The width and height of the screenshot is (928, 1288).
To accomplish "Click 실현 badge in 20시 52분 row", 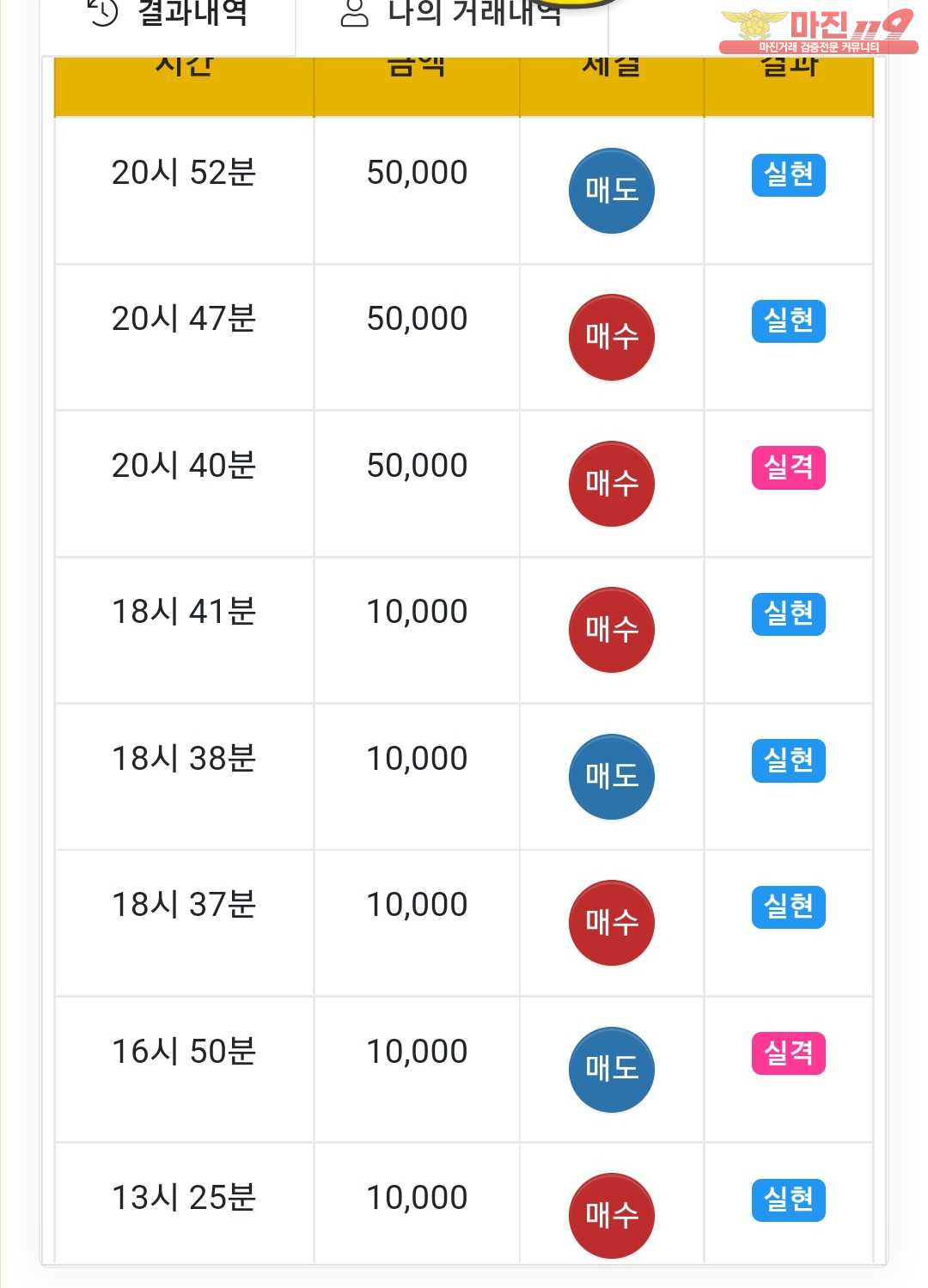I will coord(788,175).
